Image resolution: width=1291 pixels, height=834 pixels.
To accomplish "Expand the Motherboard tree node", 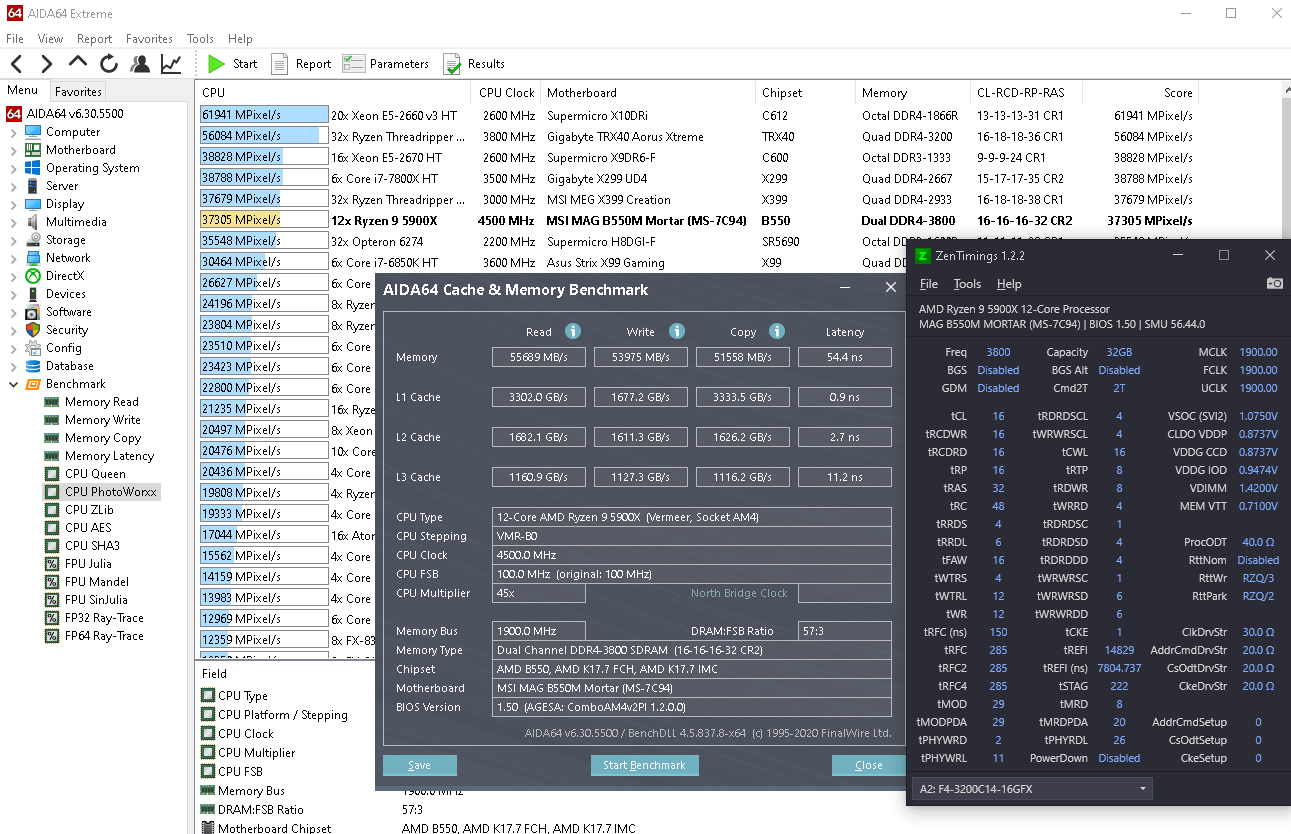I will tap(14, 150).
